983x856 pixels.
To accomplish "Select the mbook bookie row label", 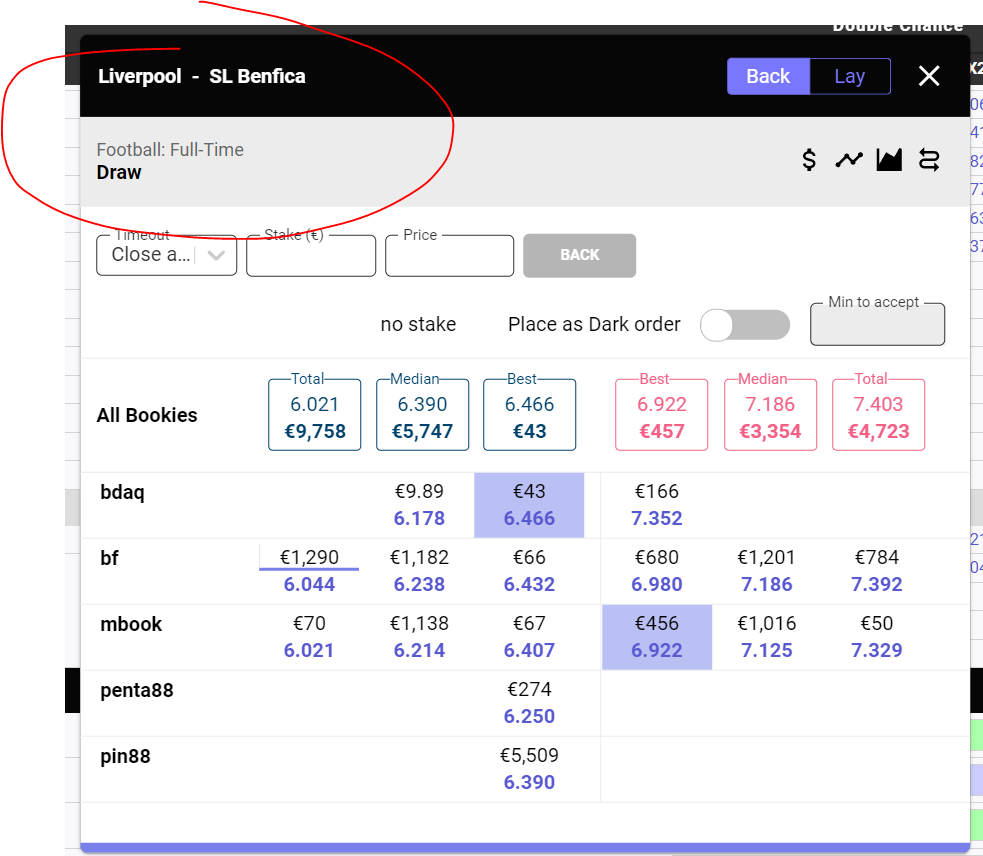I will click(131, 624).
